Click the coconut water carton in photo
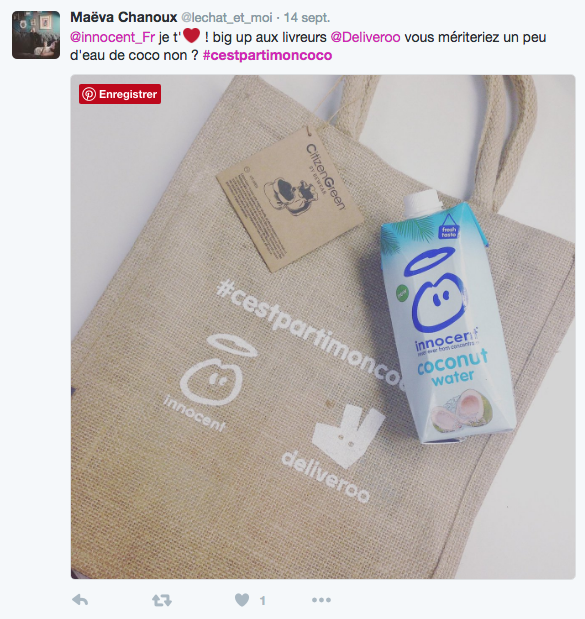 [445, 316]
